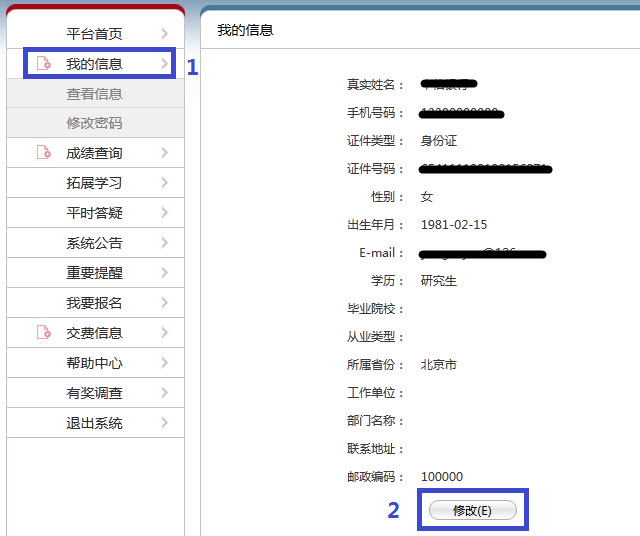The image size is (640, 536).
Task: Go to 成绩查询 menu item
Action: (96, 153)
